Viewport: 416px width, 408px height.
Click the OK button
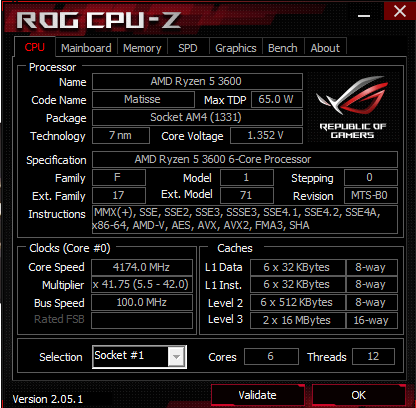pyautogui.click(x=358, y=395)
